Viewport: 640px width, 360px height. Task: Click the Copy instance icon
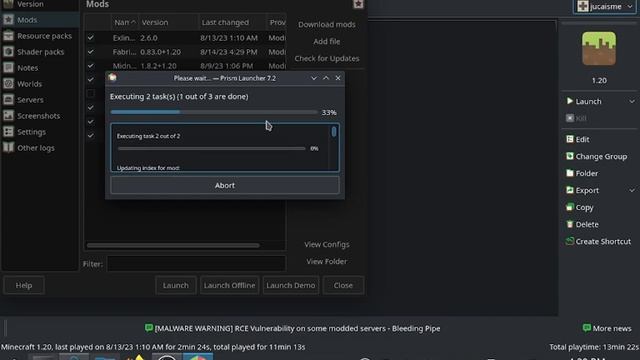[x=570, y=207]
